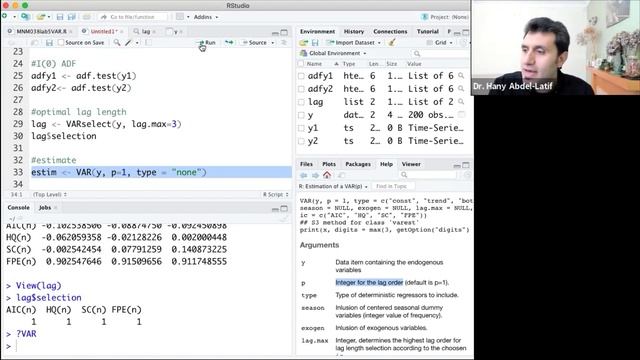Open the Grid view dropdown
Screen dimensions: 640x360
click(x=440, y=42)
